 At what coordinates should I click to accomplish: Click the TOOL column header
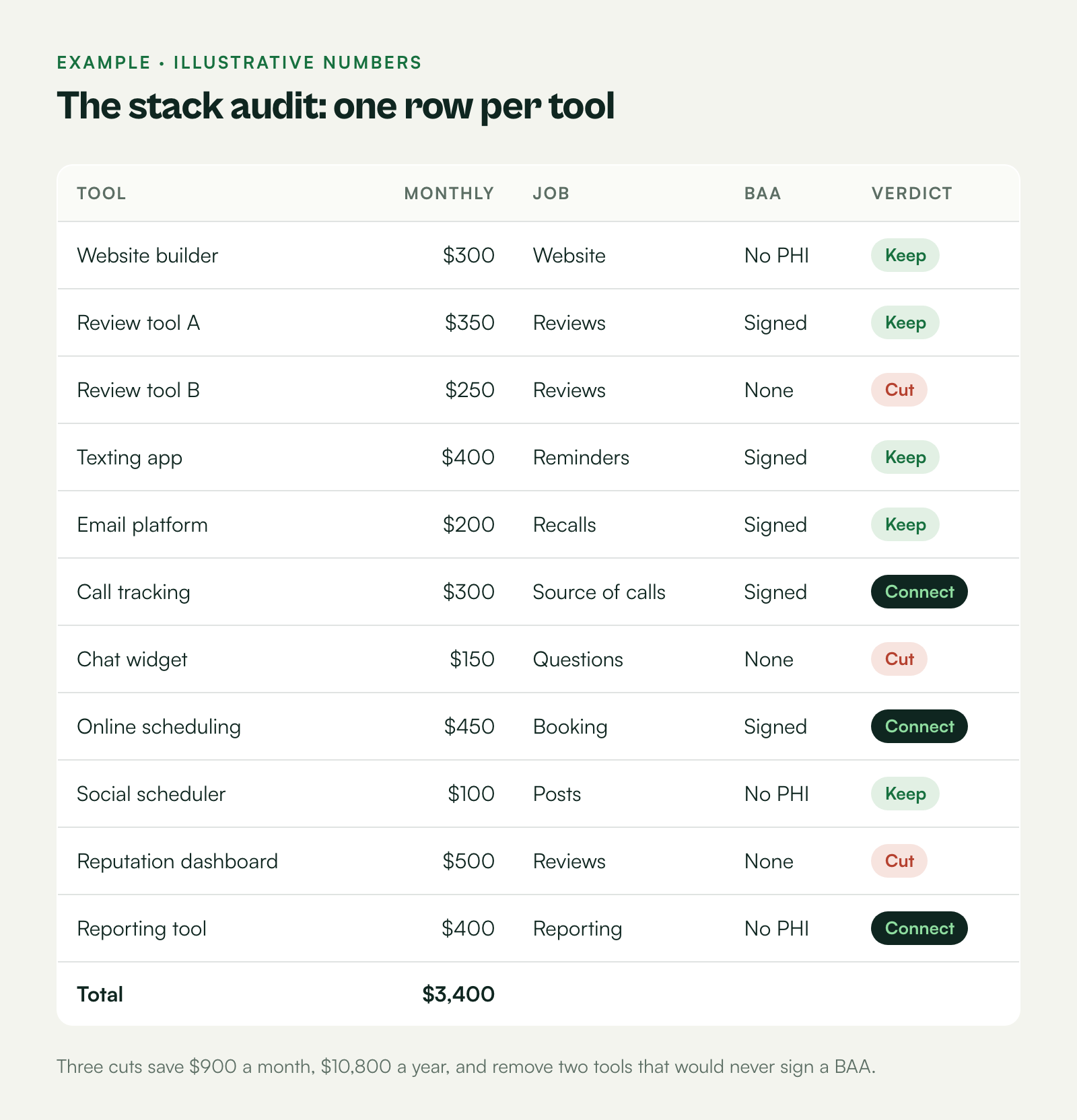click(x=102, y=193)
